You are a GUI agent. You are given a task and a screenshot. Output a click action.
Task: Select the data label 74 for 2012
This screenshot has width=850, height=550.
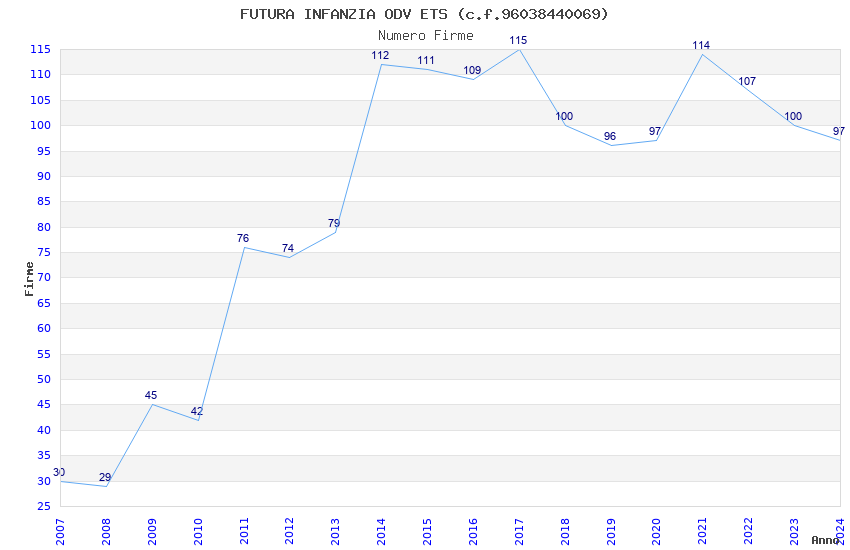(288, 248)
